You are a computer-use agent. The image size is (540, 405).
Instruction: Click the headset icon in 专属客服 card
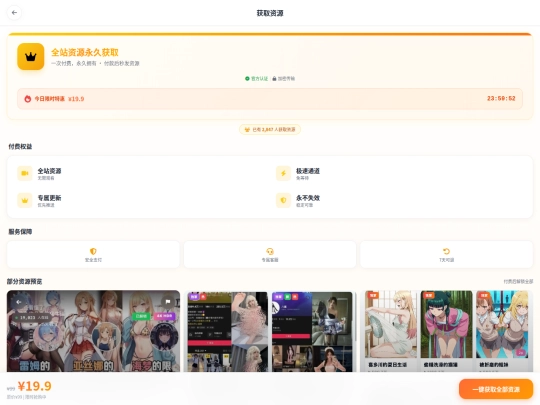(270, 251)
